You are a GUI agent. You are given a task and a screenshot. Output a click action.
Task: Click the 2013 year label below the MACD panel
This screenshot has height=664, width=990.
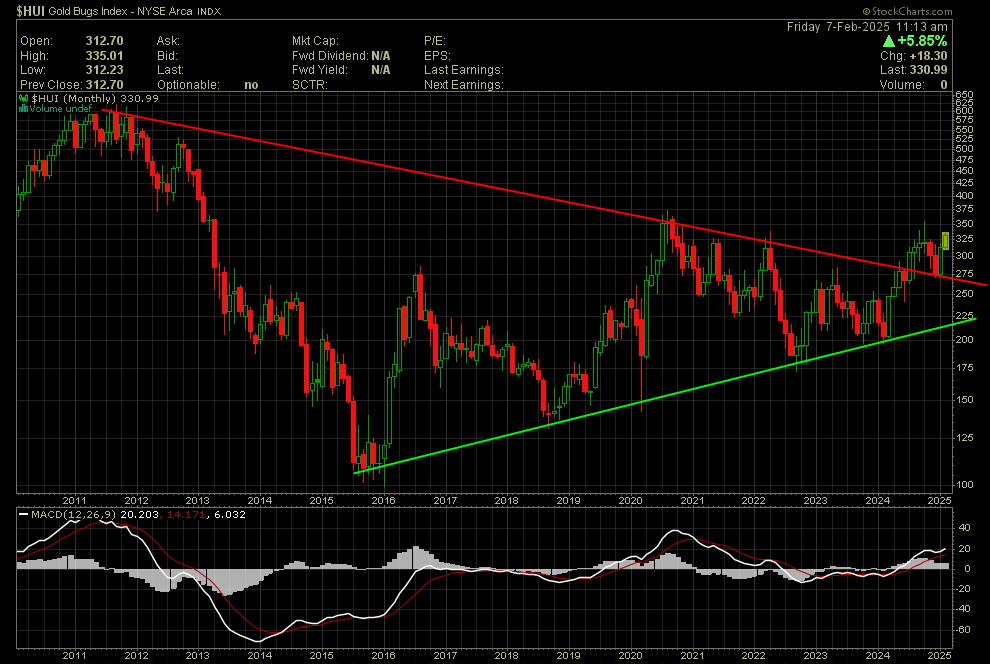198,655
